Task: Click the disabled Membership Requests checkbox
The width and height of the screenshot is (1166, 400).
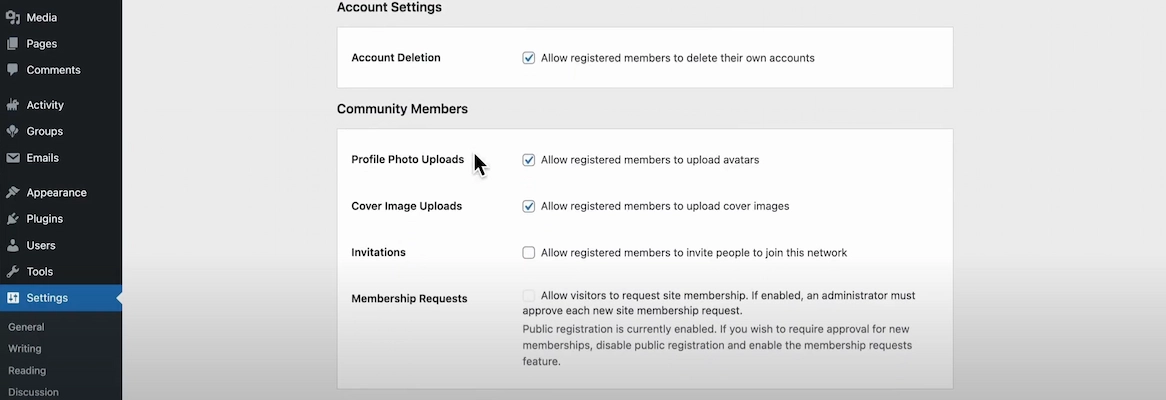Action: 529,296
